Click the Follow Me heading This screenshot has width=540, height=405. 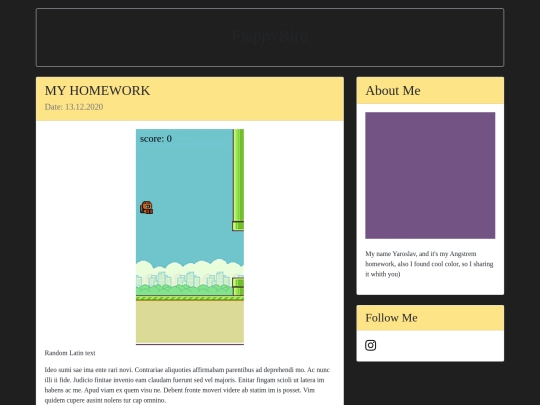pos(391,318)
